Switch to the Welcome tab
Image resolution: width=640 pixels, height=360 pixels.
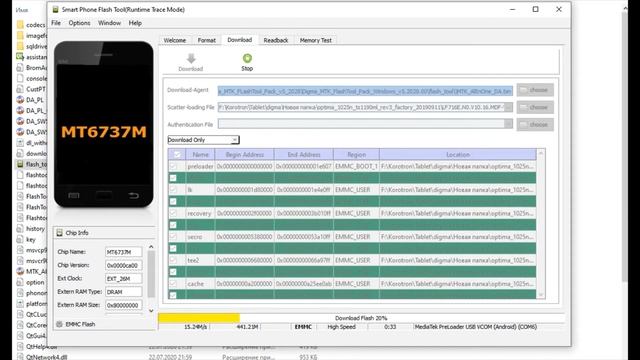point(175,40)
